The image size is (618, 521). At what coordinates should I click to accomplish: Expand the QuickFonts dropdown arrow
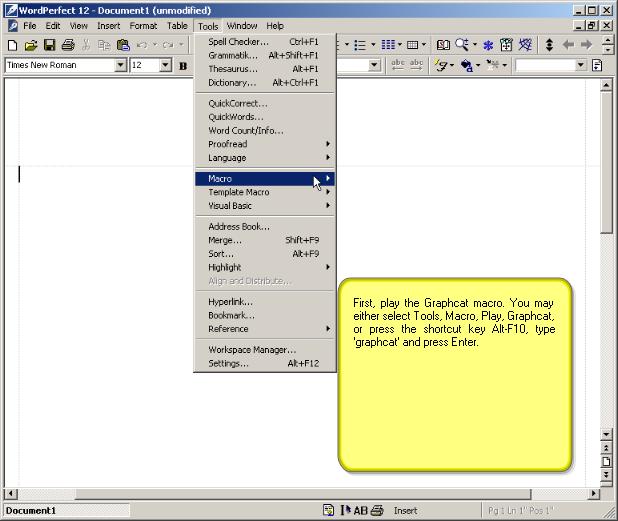452,65
